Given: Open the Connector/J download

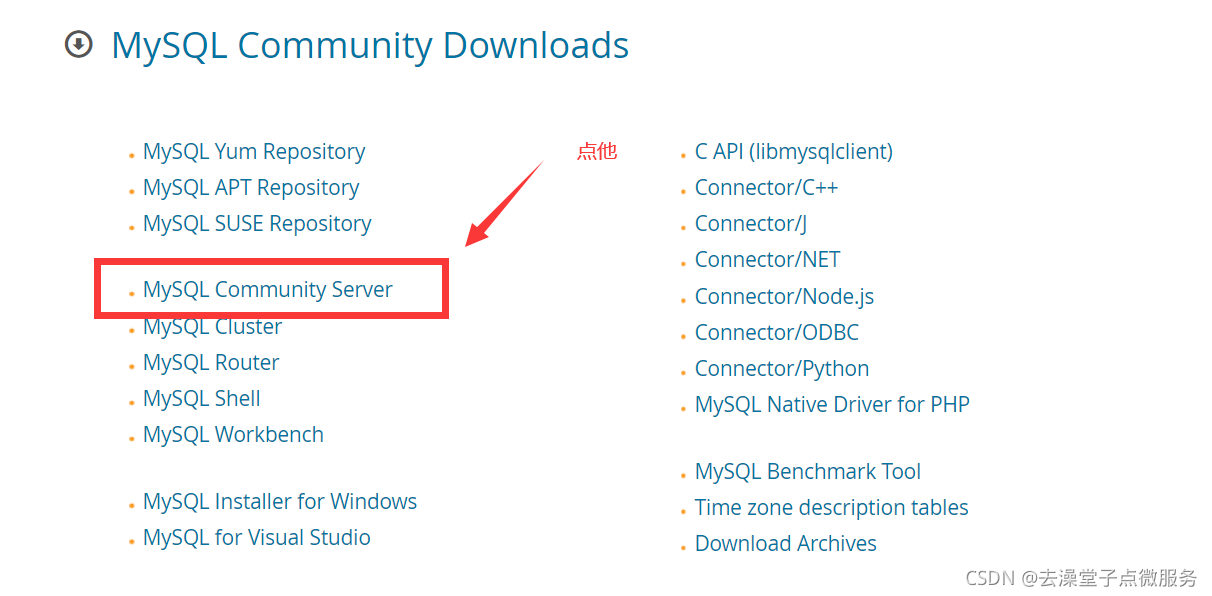Looking at the screenshot, I should point(751,224).
